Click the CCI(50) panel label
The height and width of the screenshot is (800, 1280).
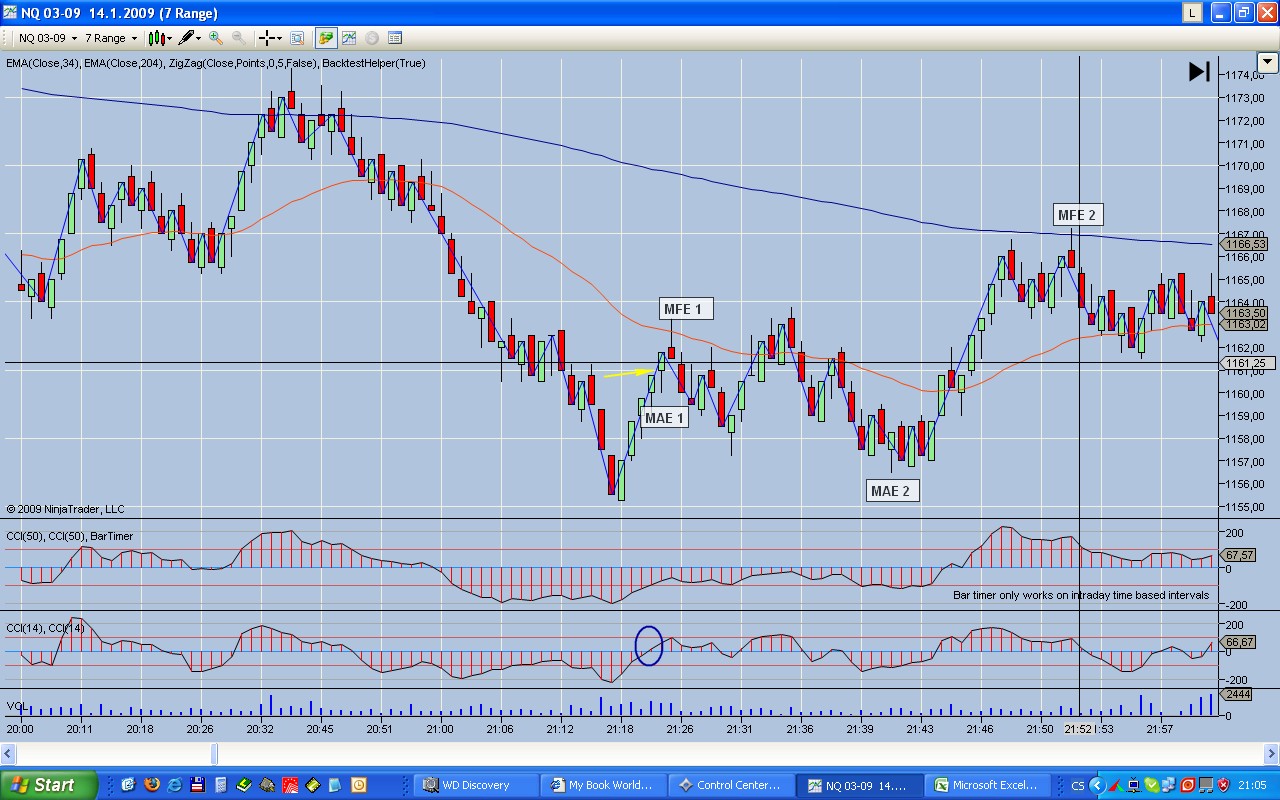pyautogui.click(x=69, y=536)
